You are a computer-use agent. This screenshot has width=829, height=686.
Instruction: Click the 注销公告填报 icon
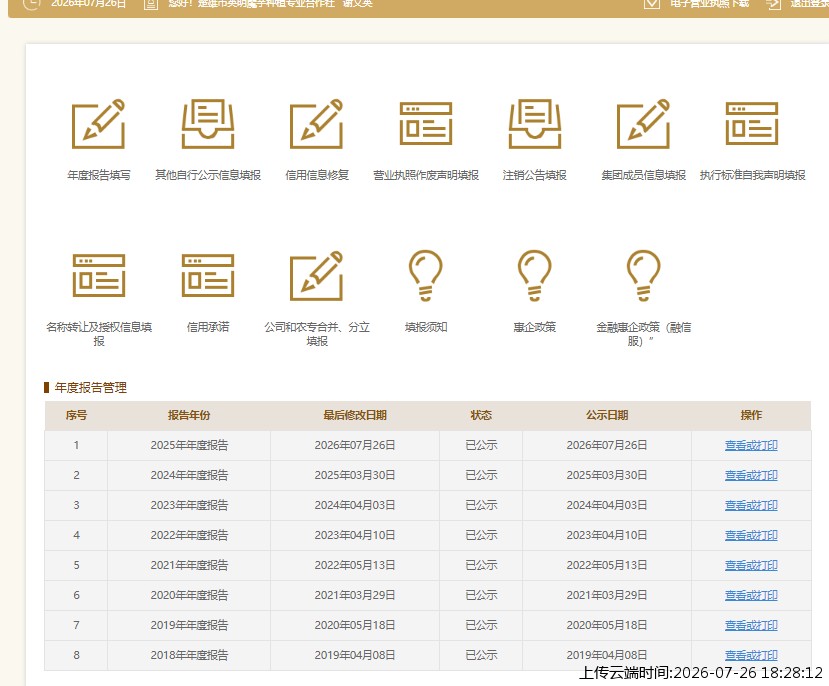[x=535, y=124]
